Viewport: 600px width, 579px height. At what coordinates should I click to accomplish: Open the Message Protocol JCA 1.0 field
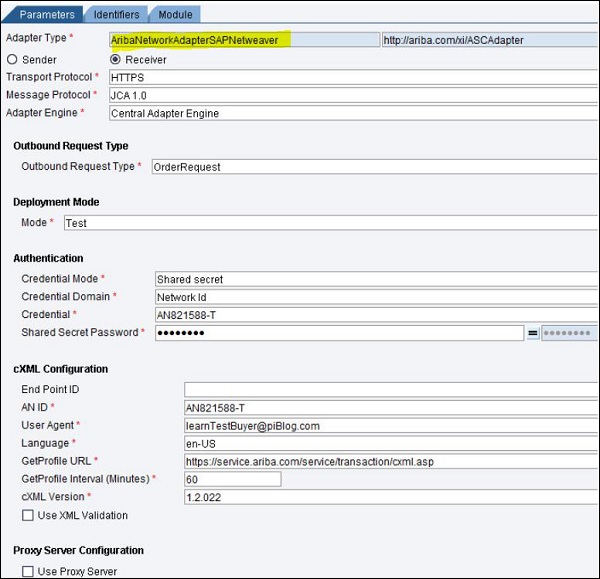350,95
